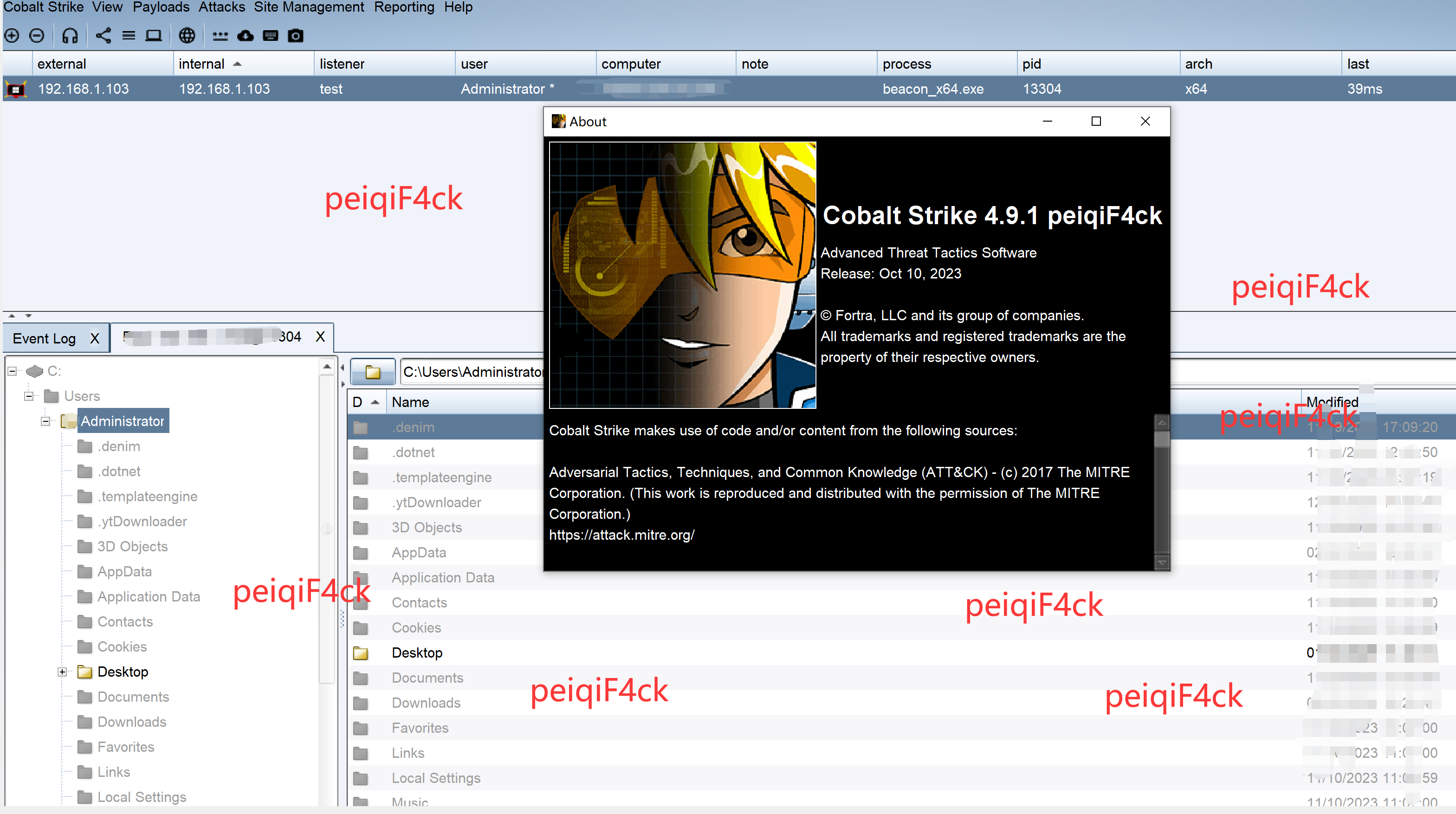
Task: Click the Downloads folder icon in file list
Action: [x=361, y=703]
